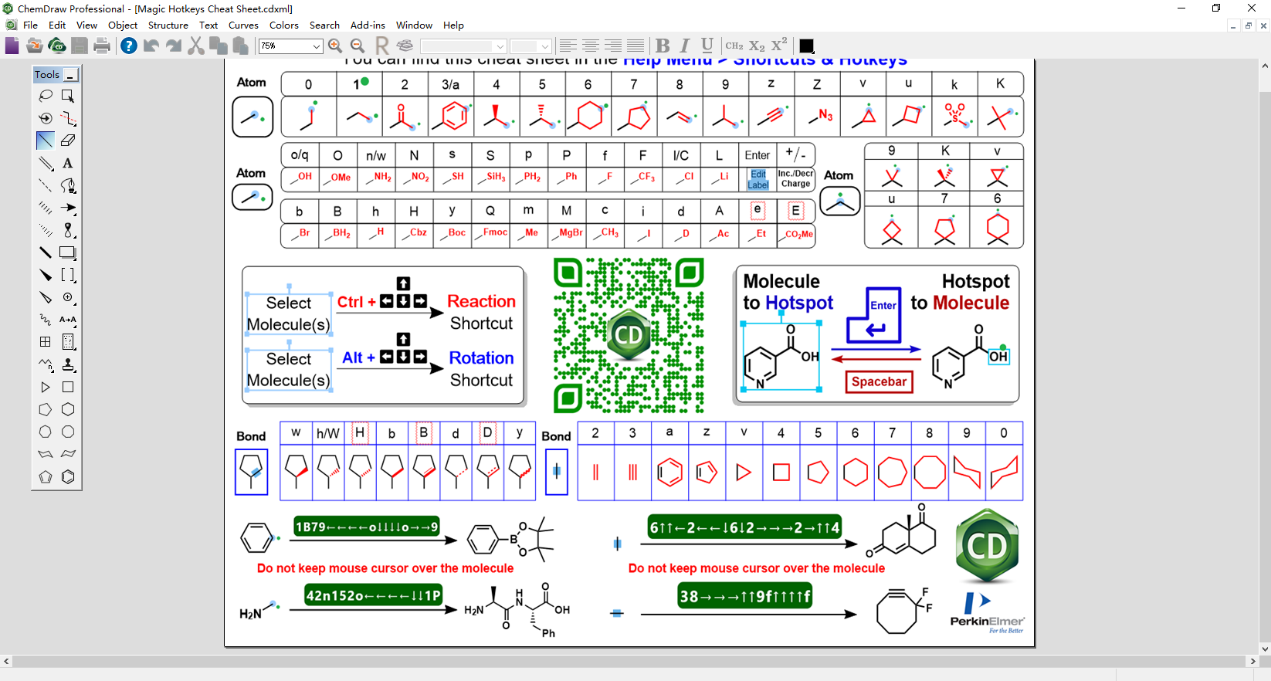Expand the font name dropdown
1271x681 pixels.
point(499,47)
